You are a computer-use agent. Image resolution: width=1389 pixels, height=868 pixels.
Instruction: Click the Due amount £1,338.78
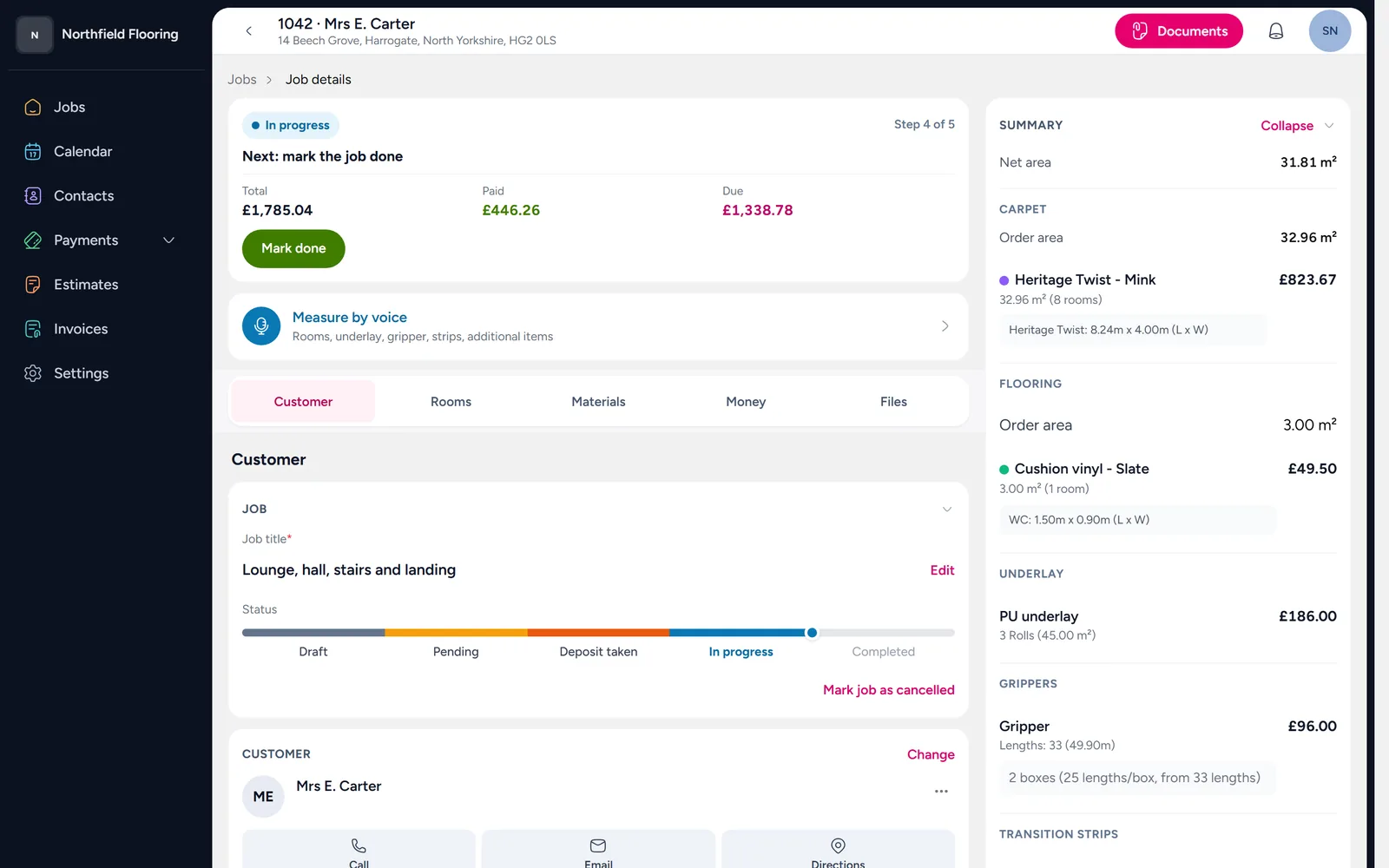coord(757,210)
